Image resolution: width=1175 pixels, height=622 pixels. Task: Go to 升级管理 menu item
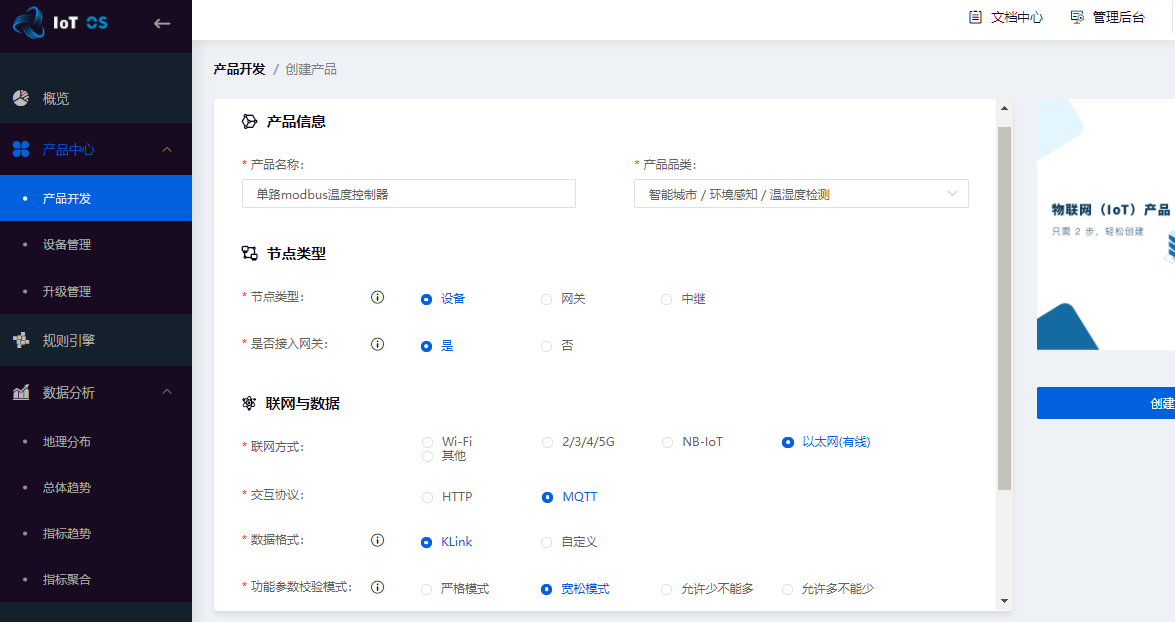click(67, 292)
